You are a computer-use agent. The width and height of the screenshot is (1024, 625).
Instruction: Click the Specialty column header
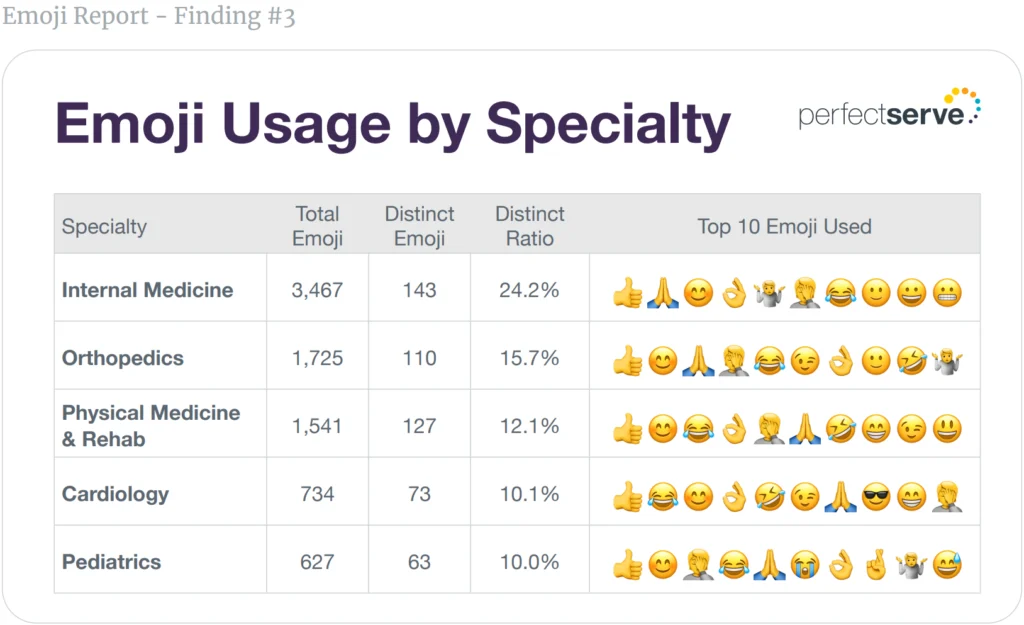(x=104, y=226)
